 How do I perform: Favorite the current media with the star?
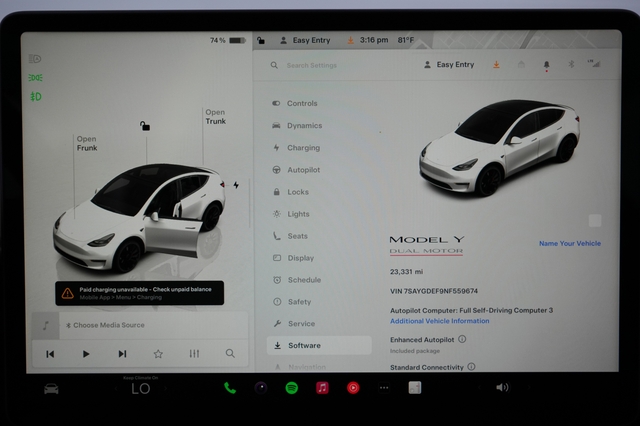point(158,354)
